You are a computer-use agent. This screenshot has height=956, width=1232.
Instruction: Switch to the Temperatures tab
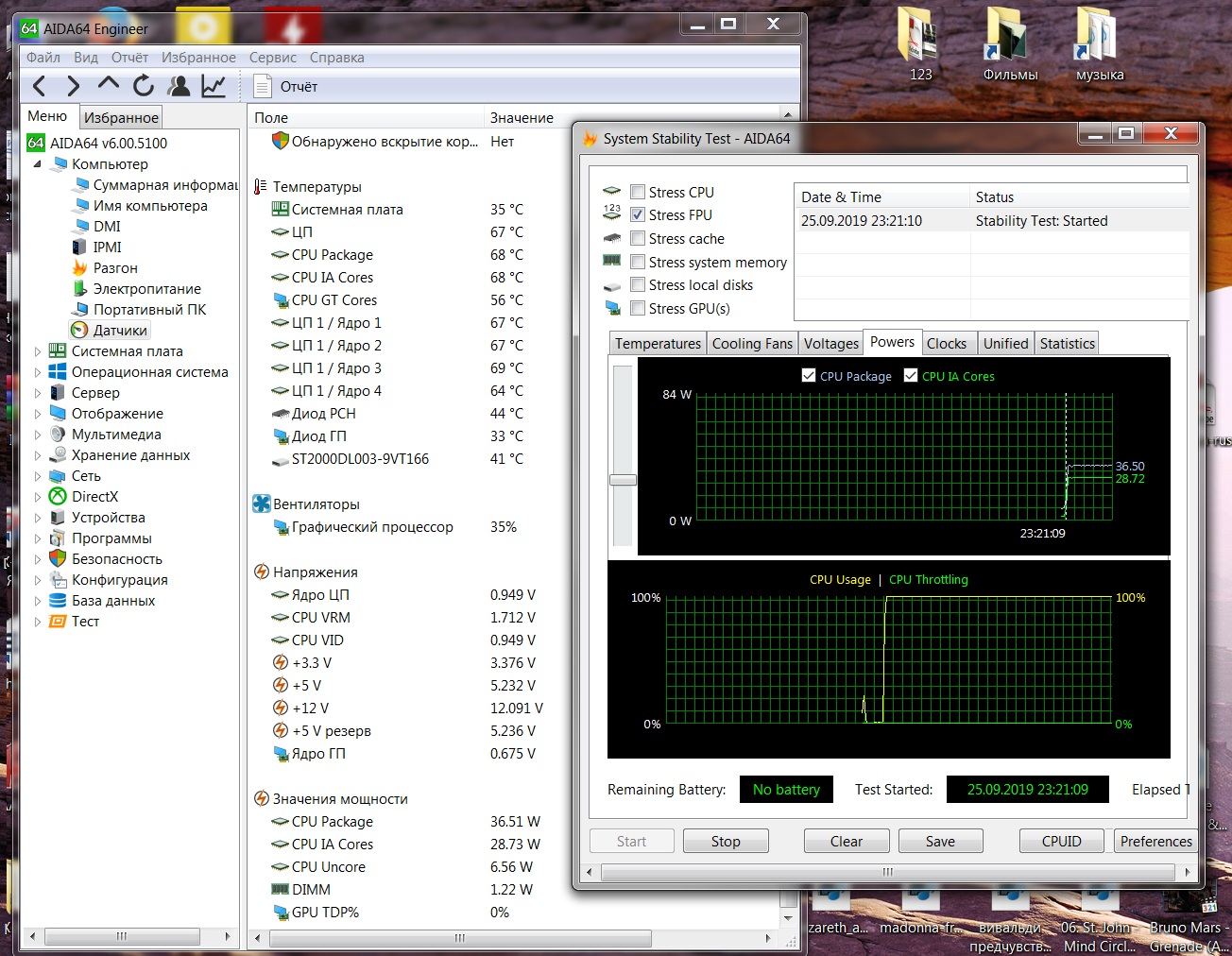tap(659, 344)
